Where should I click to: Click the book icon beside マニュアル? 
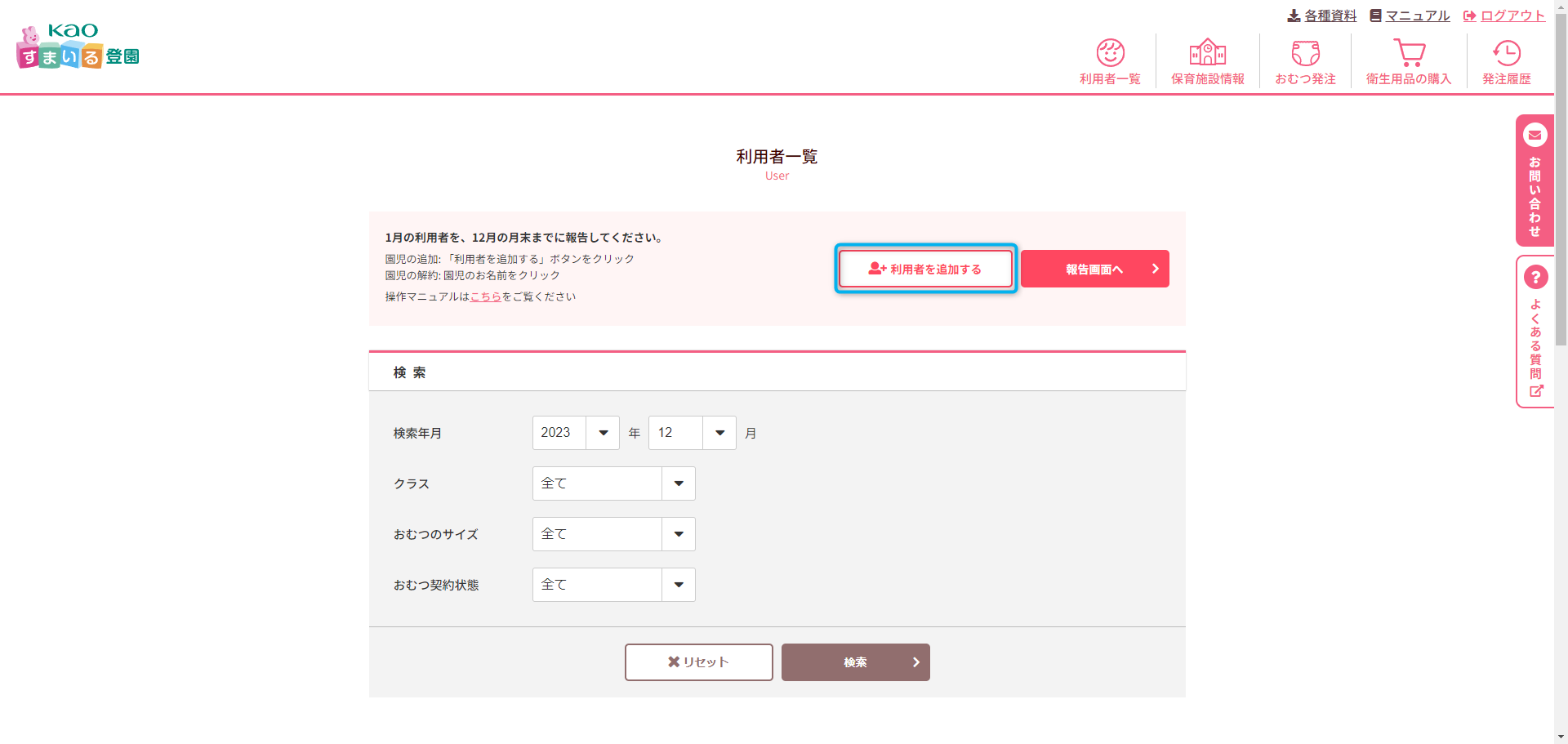pyautogui.click(x=1375, y=16)
